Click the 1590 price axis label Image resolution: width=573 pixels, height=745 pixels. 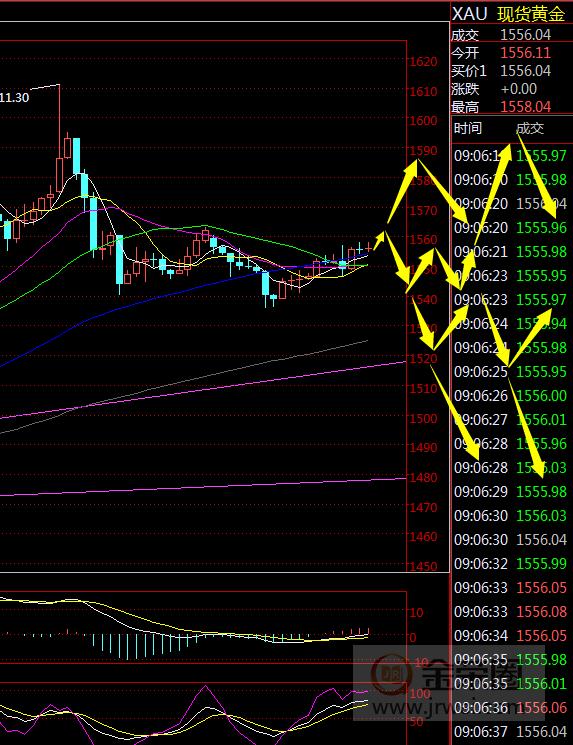click(423, 151)
